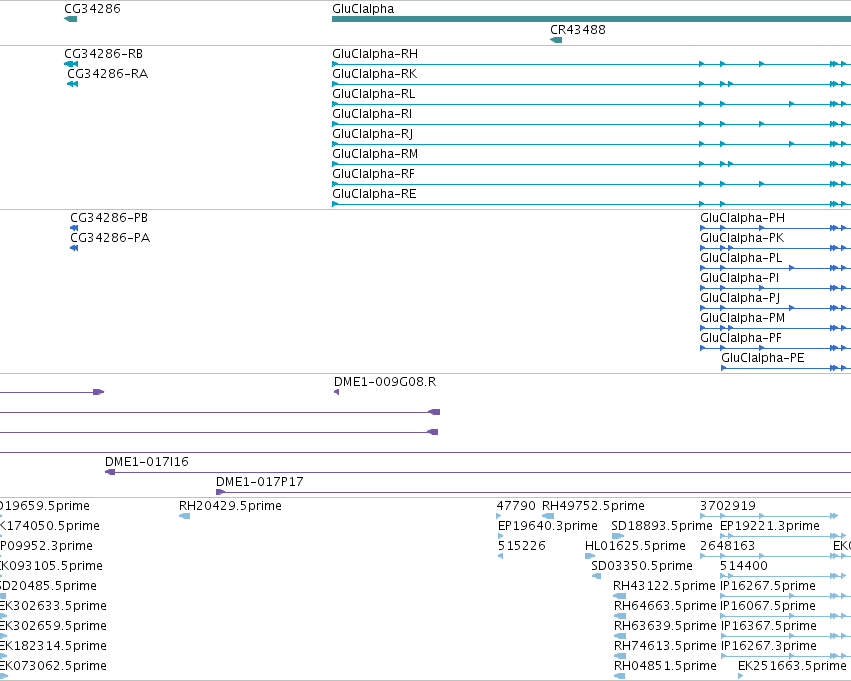Select the SD18893.5prime EST label

[x=662, y=526]
